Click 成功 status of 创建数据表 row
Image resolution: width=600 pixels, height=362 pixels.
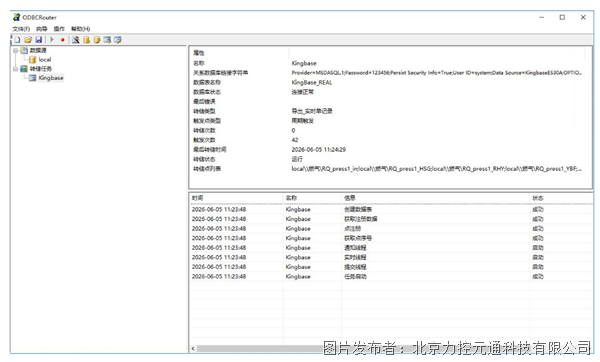(538, 209)
